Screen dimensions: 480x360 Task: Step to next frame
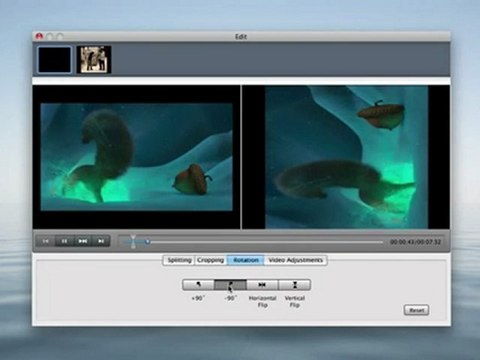tap(83, 241)
